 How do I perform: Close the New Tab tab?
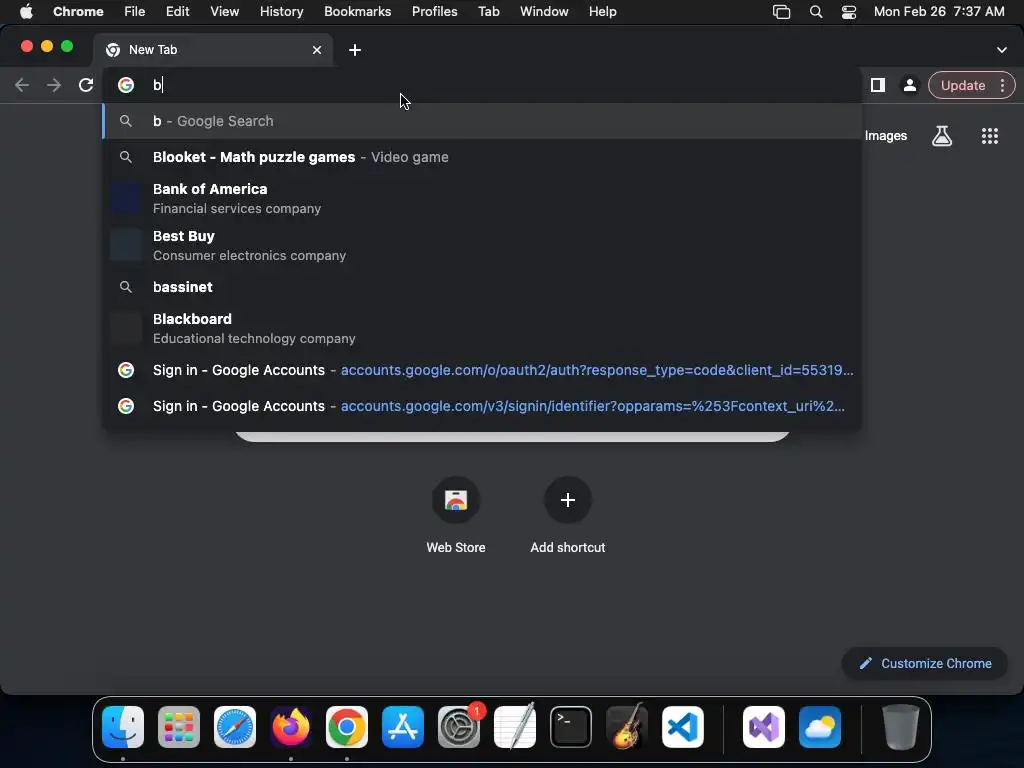pos(317,50)
